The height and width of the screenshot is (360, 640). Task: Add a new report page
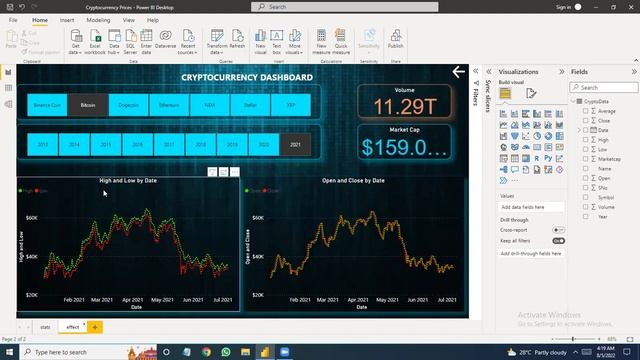click(x=95, y=327)
